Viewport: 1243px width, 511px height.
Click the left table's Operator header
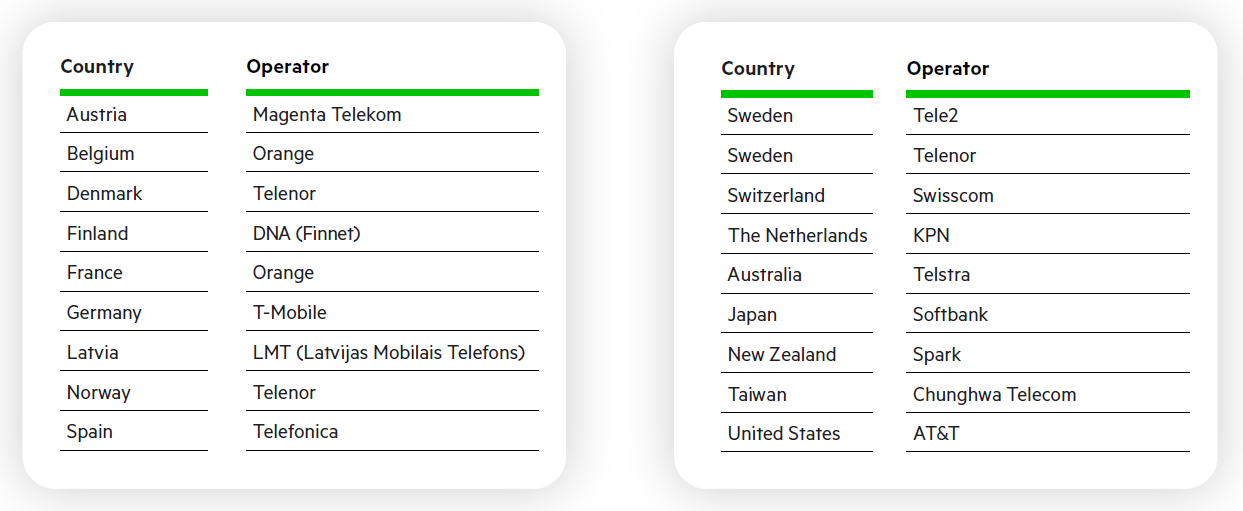[x=288, y=67]
